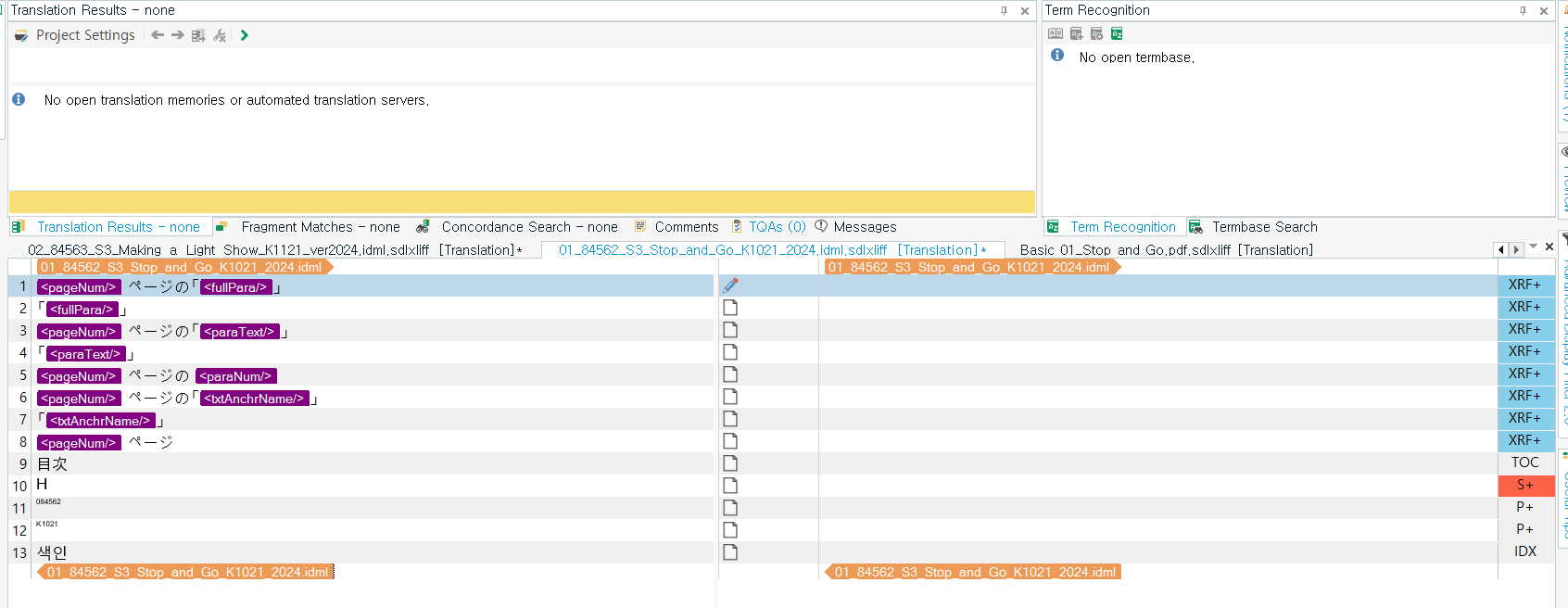Click green Az term recognition toolbar icon
This screenshot has height=608, width=1568.
pos(1117,33)
